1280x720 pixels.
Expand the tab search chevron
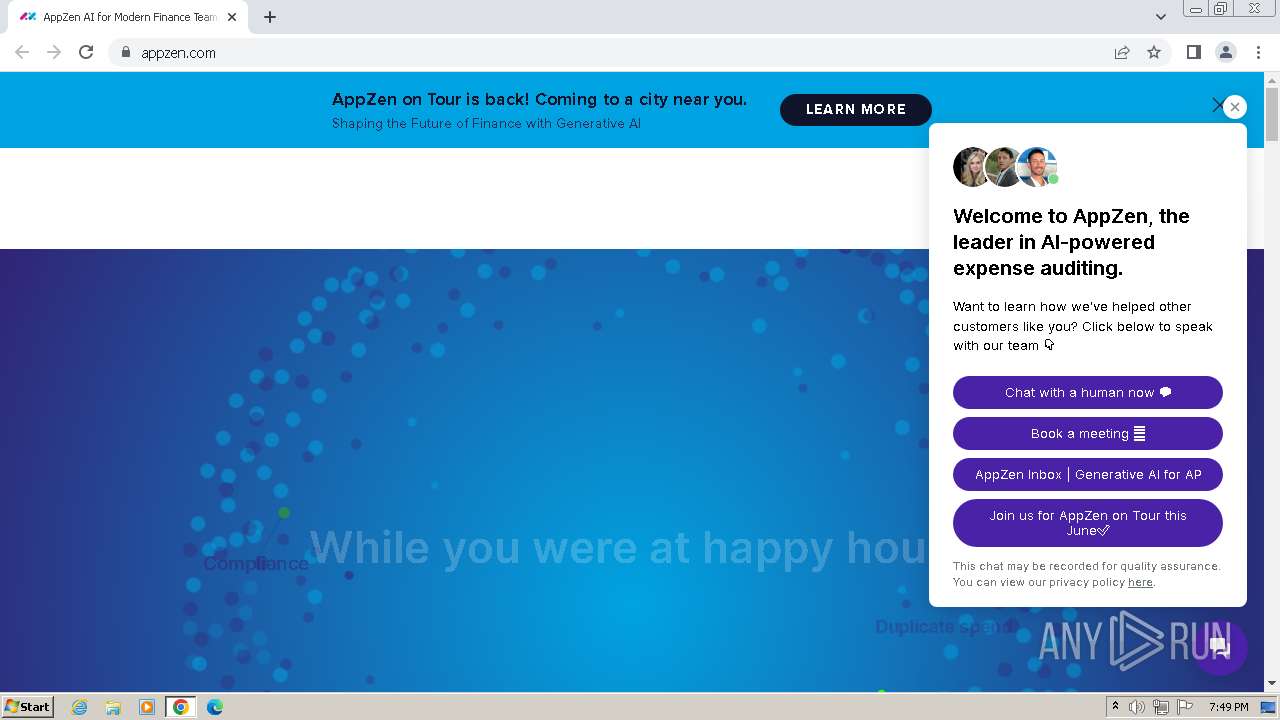click(x=1160, y=17)
